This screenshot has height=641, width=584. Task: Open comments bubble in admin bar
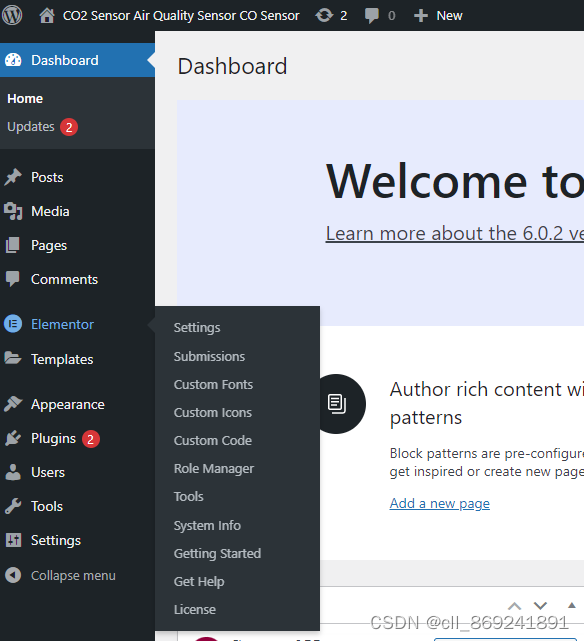[x=371, y=16]
